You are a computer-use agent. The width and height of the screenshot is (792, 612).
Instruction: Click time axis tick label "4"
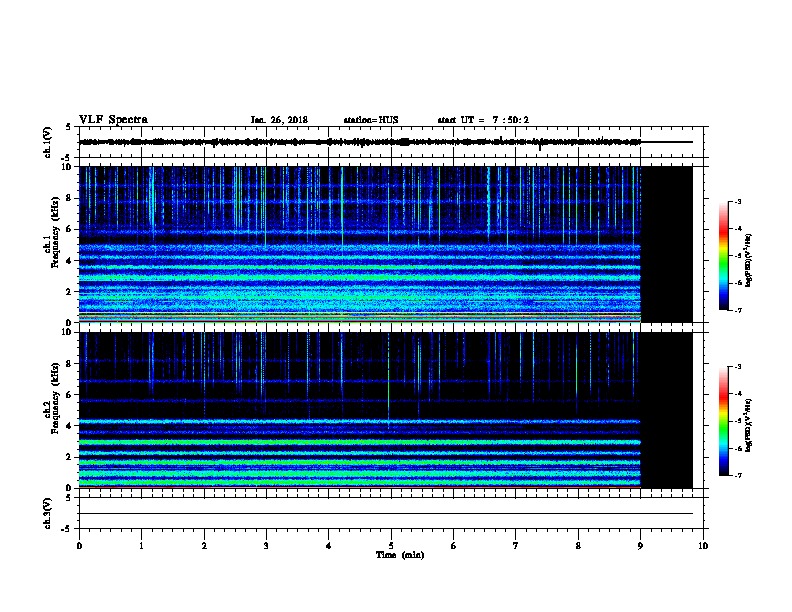tap(329, 546)
